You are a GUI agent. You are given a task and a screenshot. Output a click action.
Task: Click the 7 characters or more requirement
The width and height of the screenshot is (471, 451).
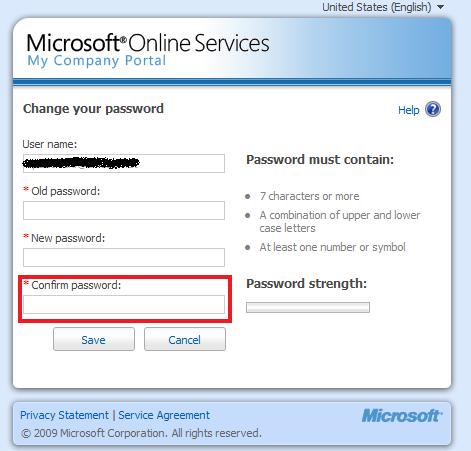(x=309, y=196)
